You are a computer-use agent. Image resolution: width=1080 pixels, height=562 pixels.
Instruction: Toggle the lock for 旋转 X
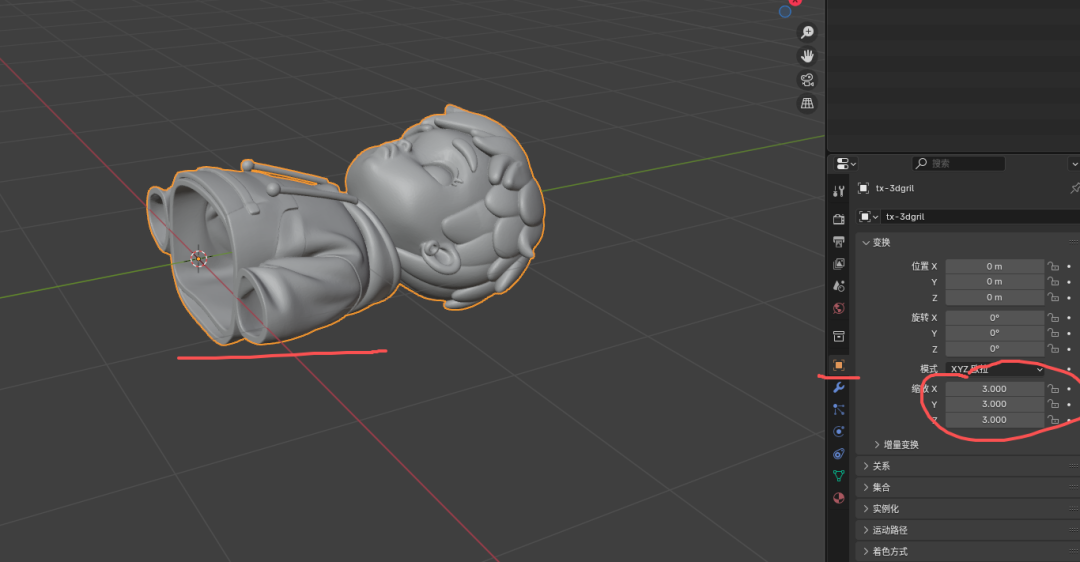pyautogui.click(x=1053, y=318)
